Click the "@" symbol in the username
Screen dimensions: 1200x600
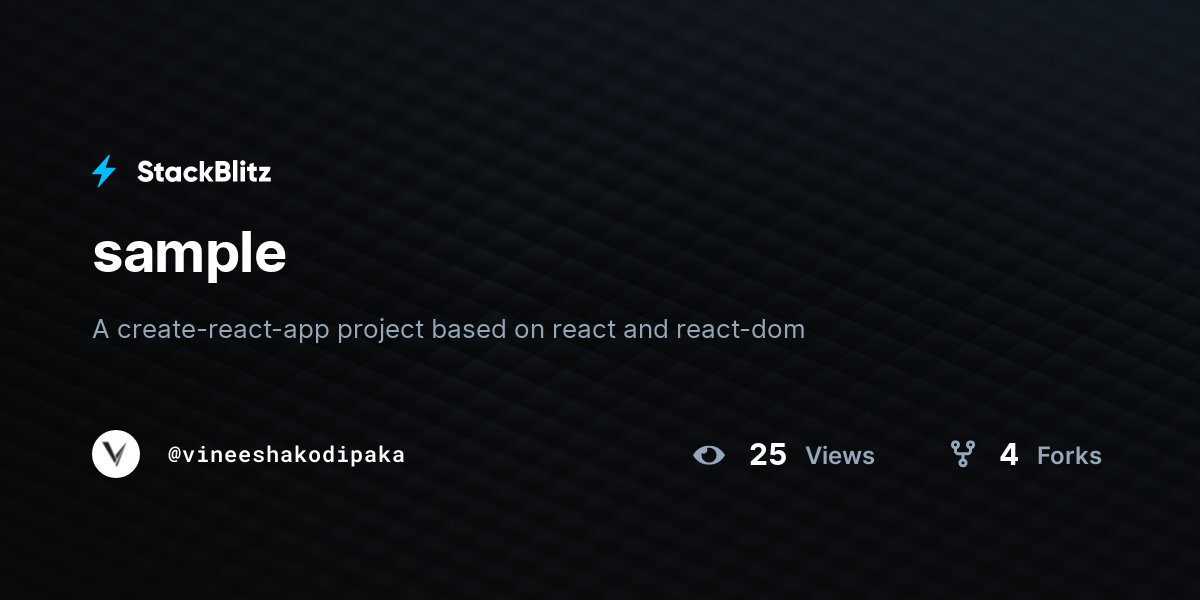coord(174,455)
